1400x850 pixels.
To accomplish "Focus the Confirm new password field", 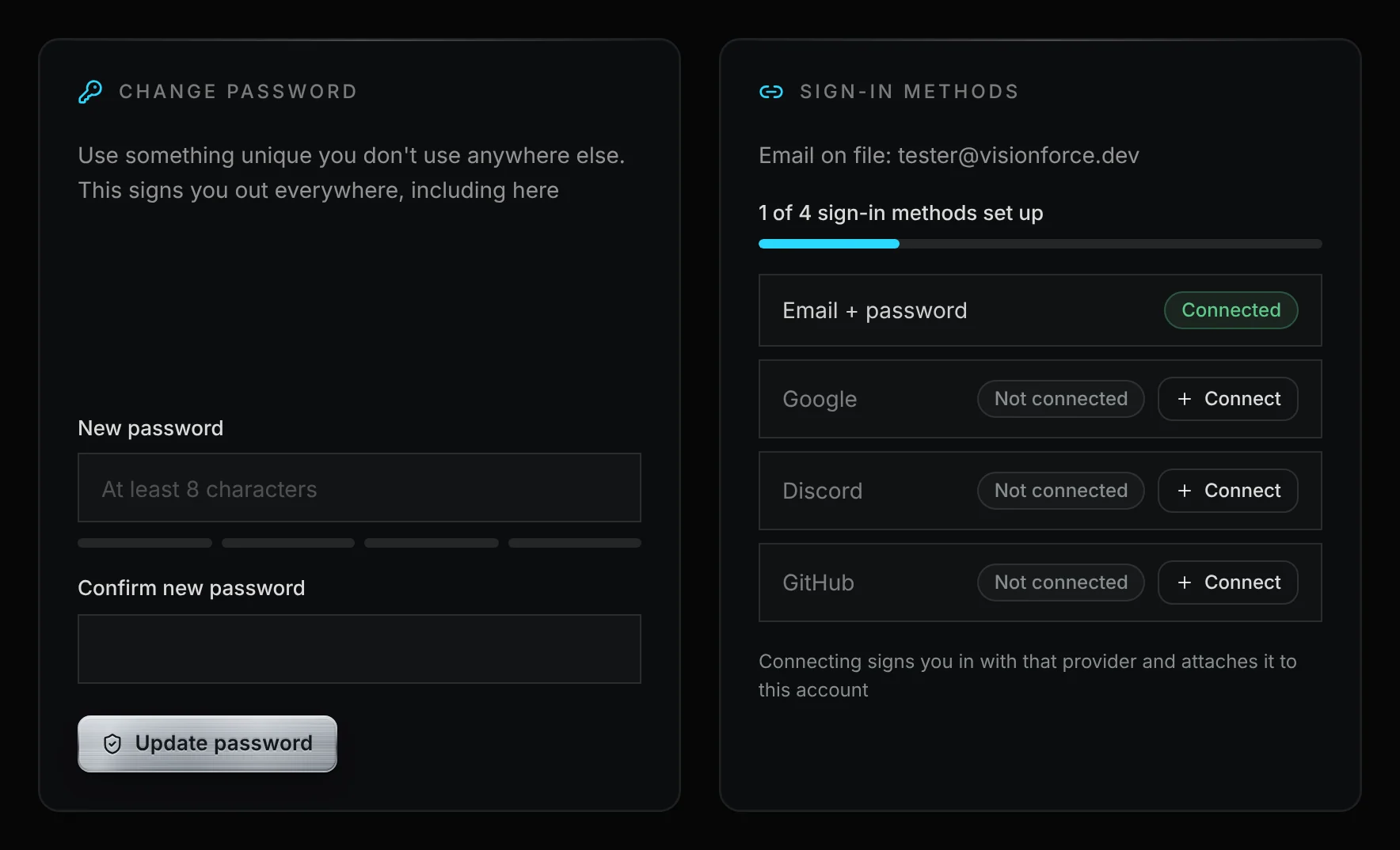I will tap(360, 649).
